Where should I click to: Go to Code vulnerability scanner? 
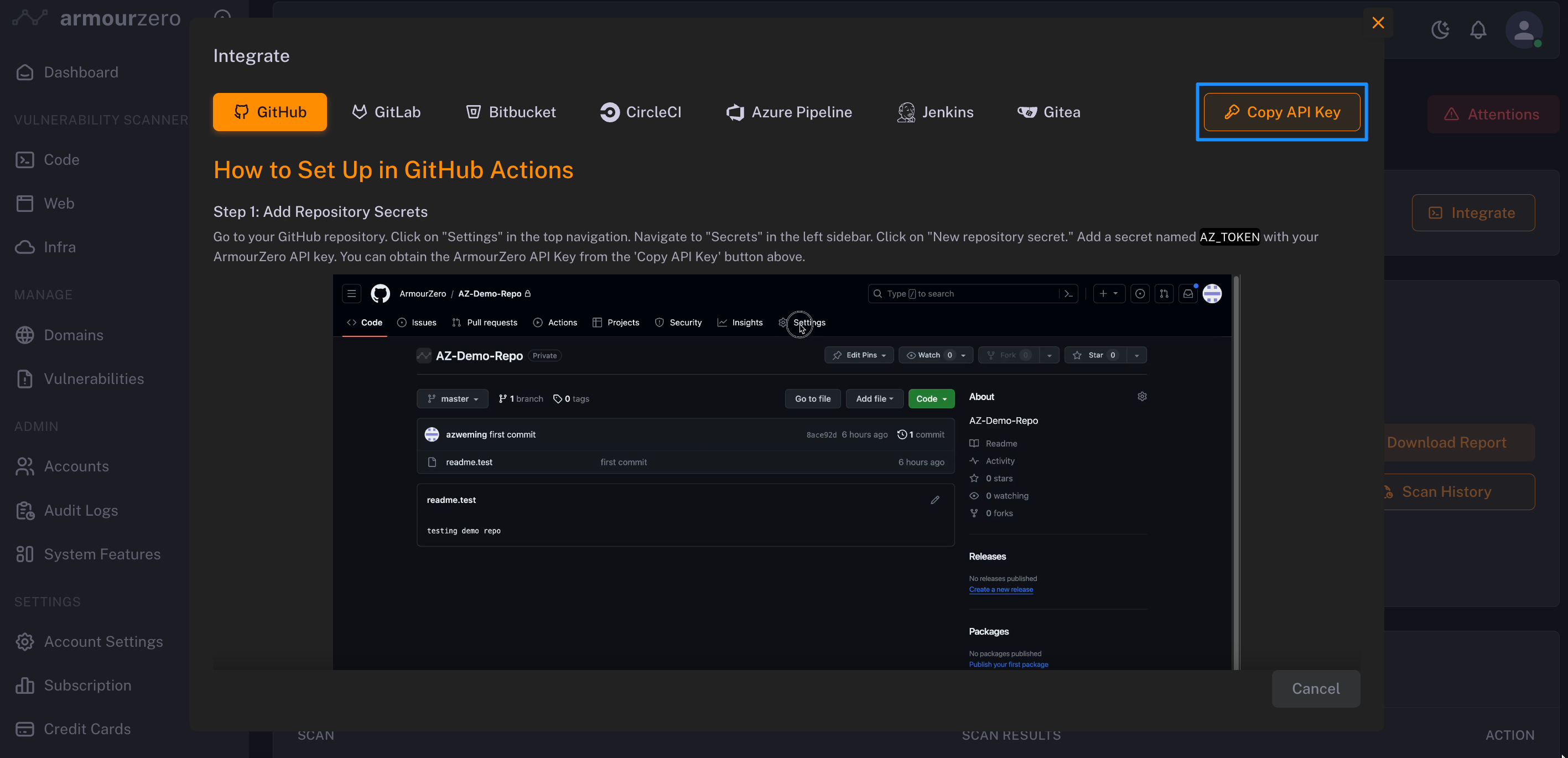point(61,159)
